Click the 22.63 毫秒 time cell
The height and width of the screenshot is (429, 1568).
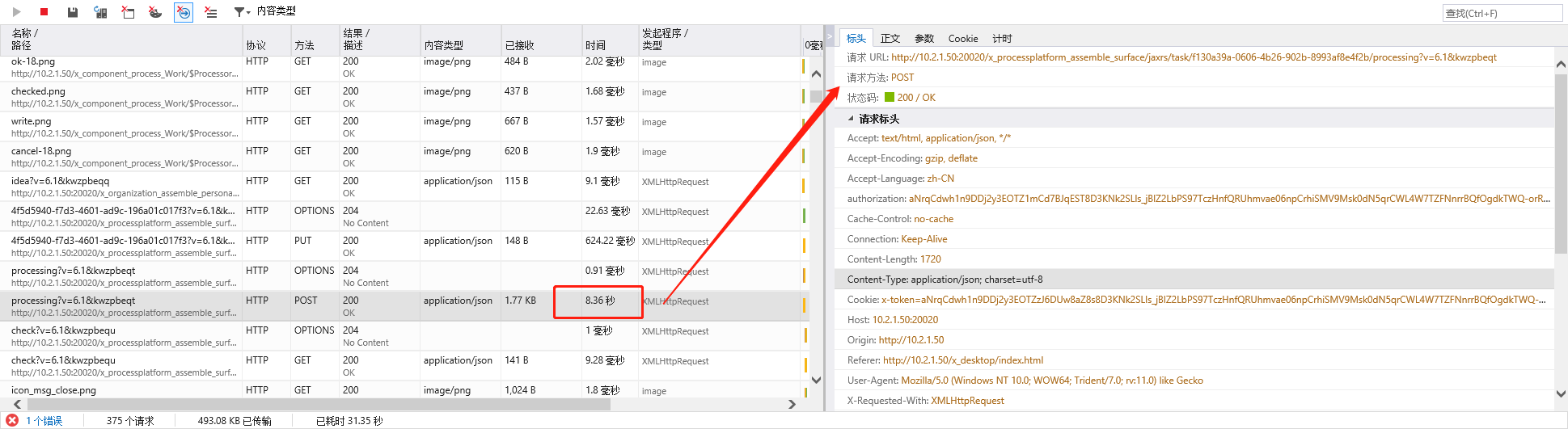[607, 211]
